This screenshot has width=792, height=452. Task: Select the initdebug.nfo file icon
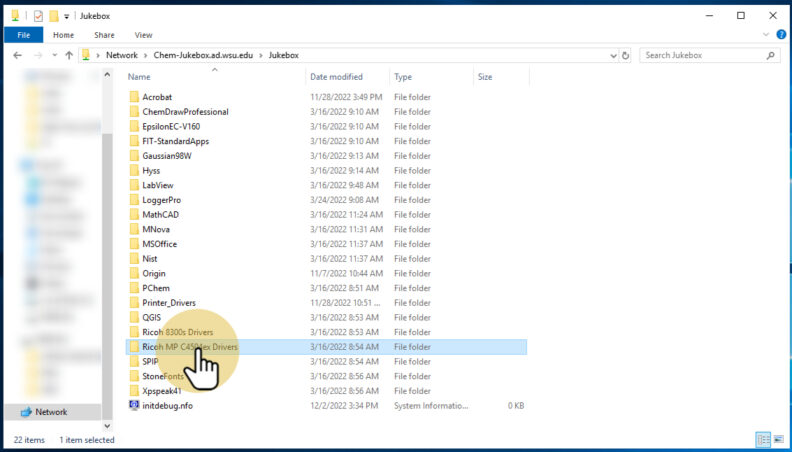[134, 405]
